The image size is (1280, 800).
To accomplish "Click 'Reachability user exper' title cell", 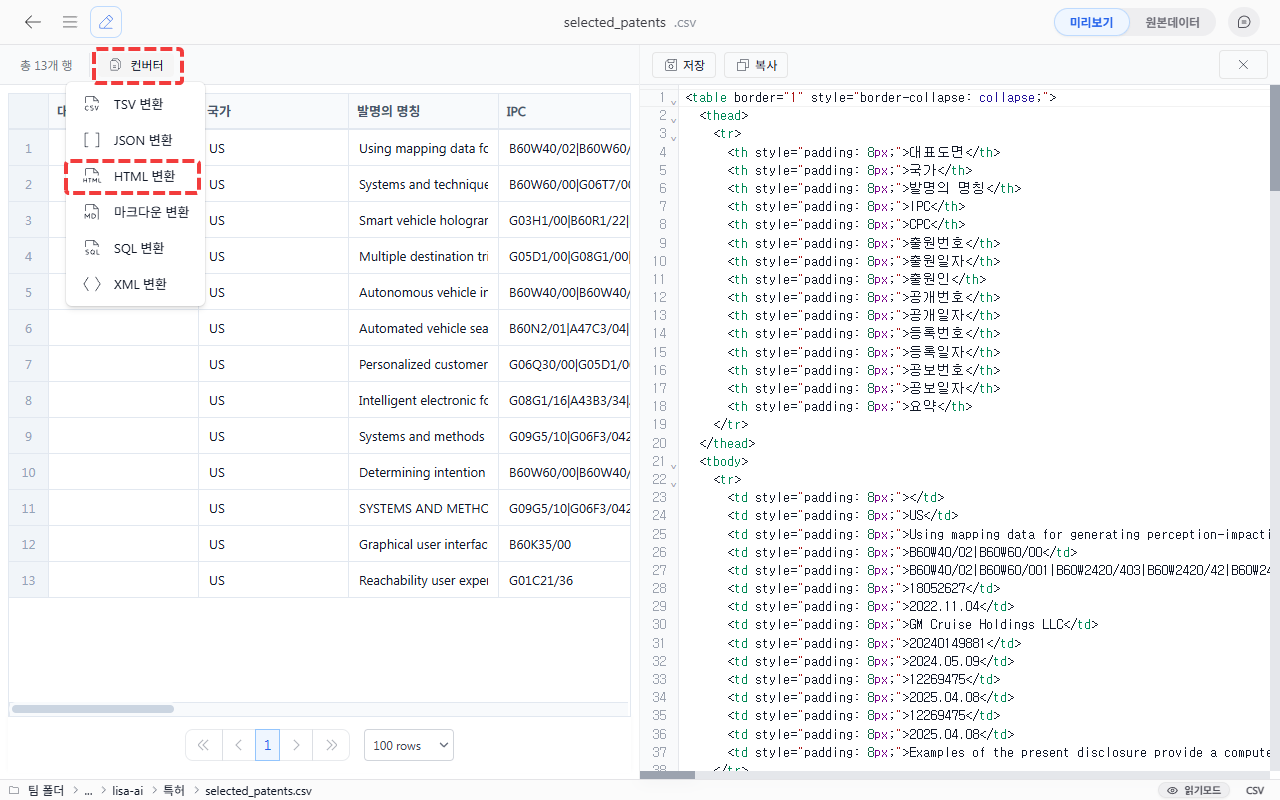I will coord(423,580).
